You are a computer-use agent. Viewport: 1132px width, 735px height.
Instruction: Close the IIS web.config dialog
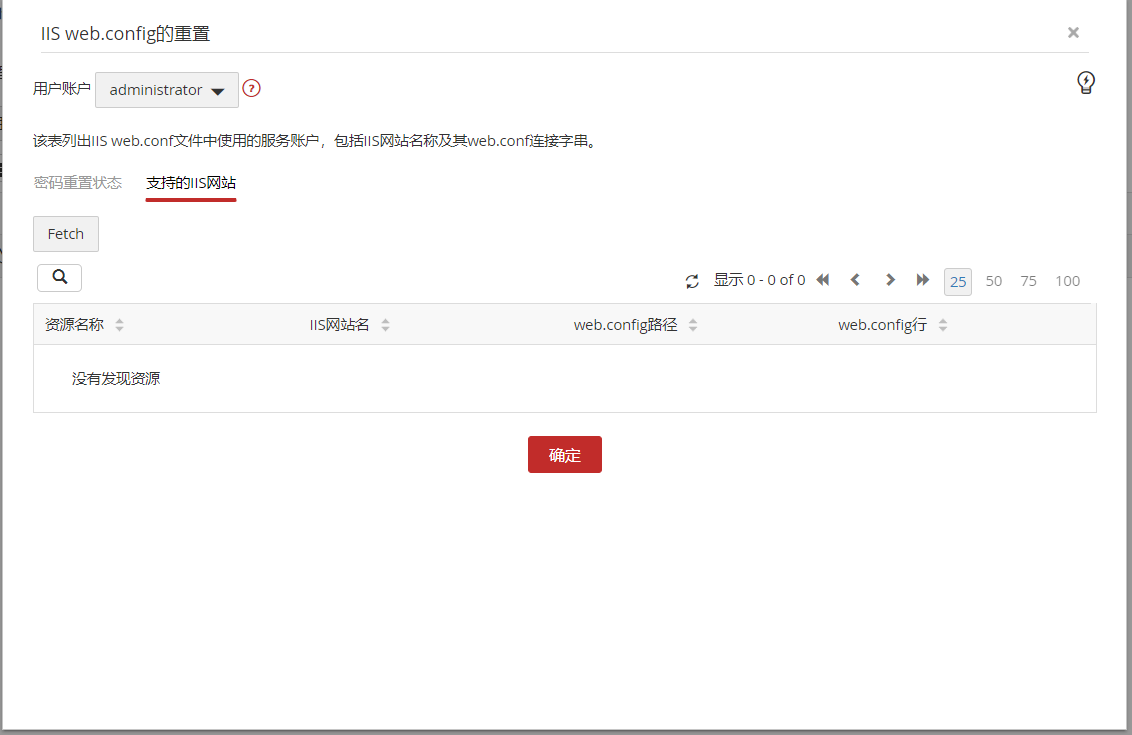pyautogui.click(x=1074, y=32)
